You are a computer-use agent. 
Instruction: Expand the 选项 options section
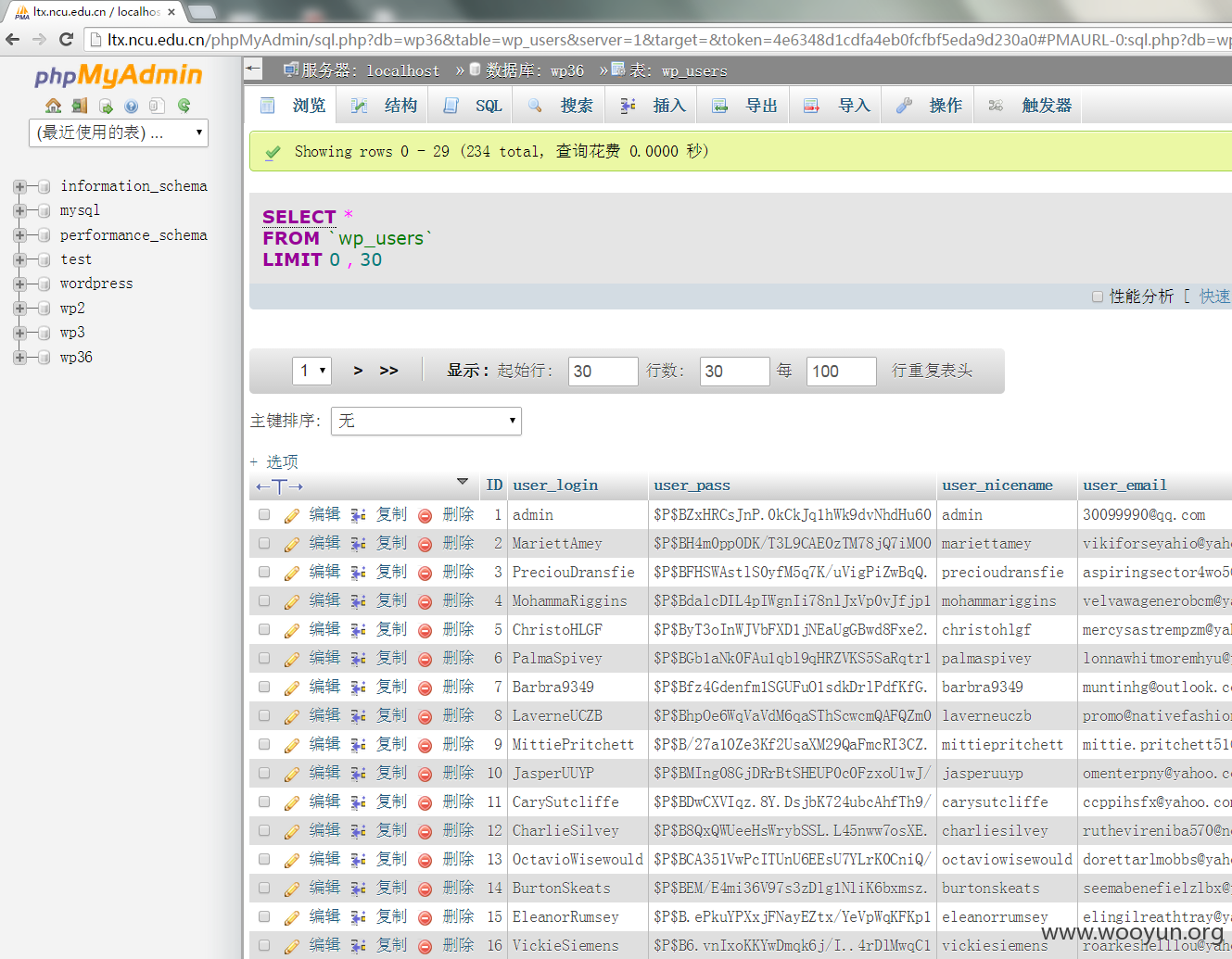[x=274, y=461]
